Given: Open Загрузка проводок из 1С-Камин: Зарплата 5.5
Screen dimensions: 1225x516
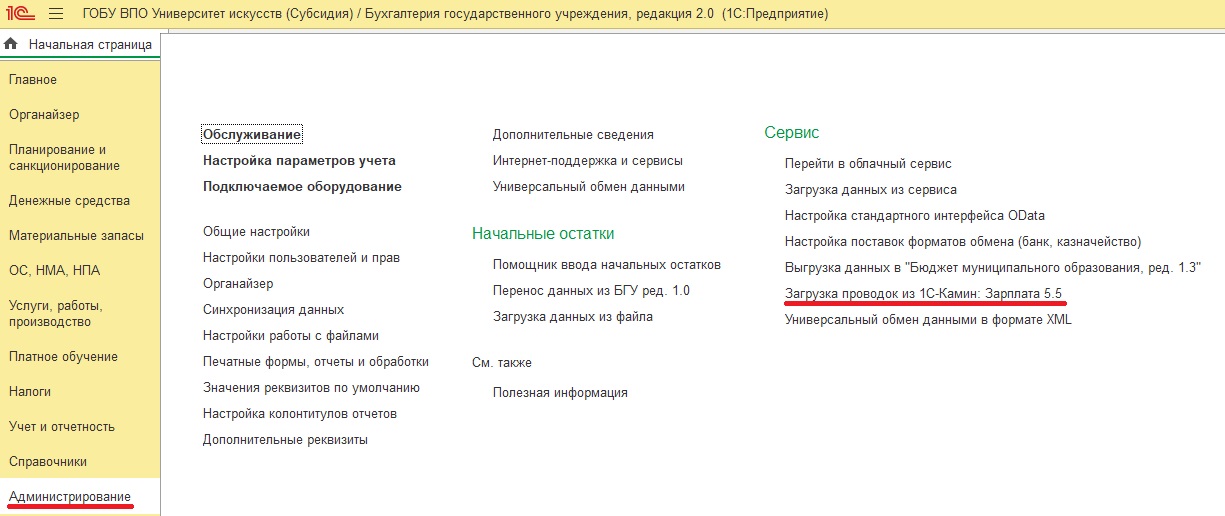Looking at the screenshot, I should pyautogui.click(x=923, y=294).
